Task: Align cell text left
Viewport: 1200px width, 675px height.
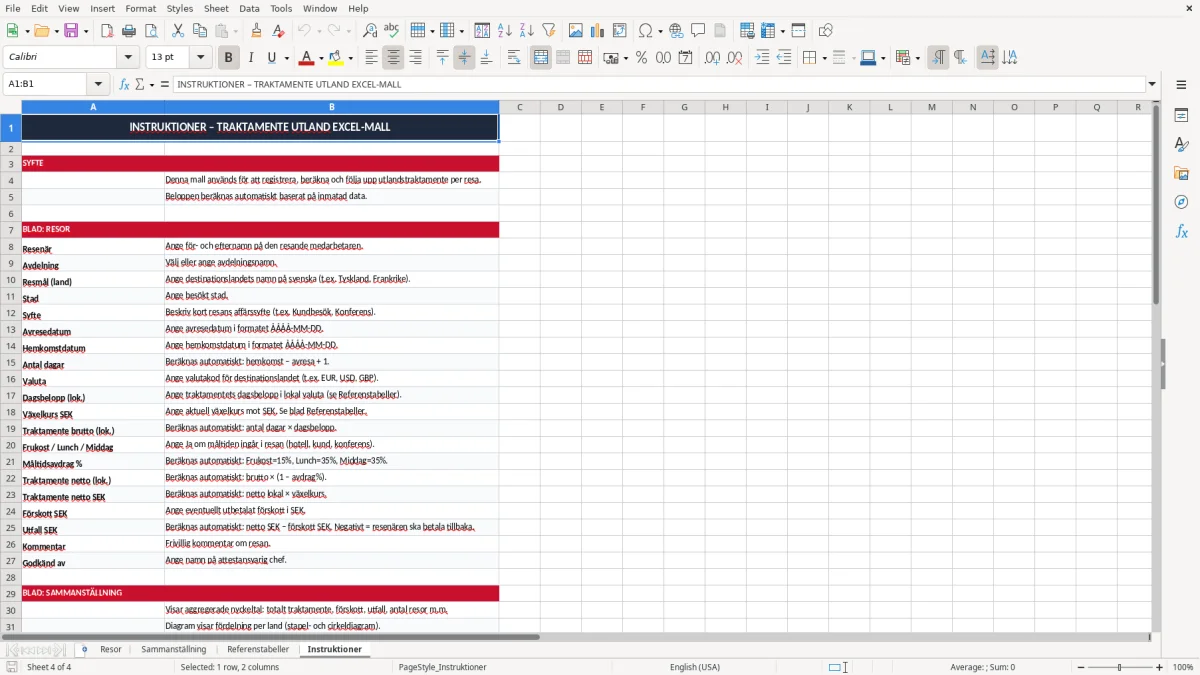Action: pos(371,58)
